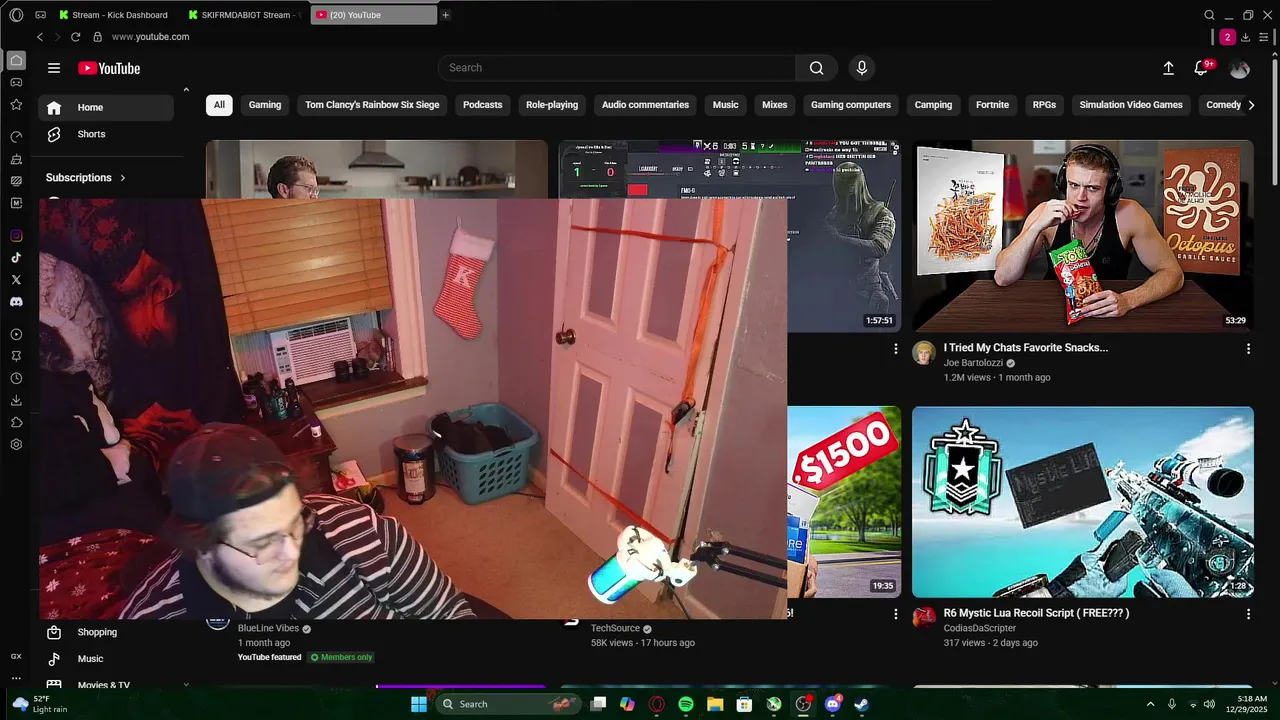
Task: Select the (20) YouTube tab
Action: click(374, 15)
